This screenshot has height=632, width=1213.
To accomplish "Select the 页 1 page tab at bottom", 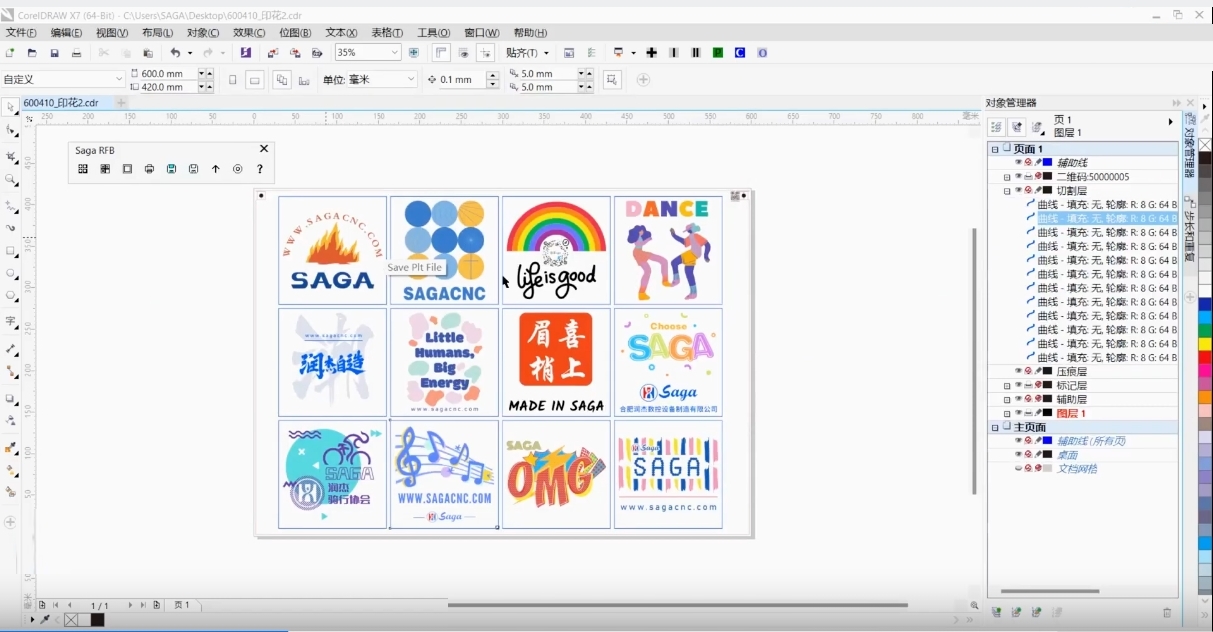I will [182, 605].
